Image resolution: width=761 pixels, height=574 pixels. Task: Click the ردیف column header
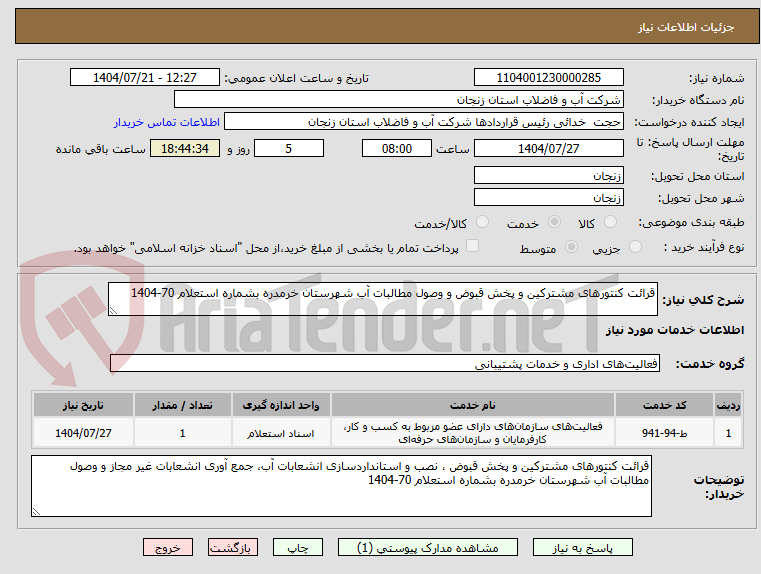click(x=728, y=405)
